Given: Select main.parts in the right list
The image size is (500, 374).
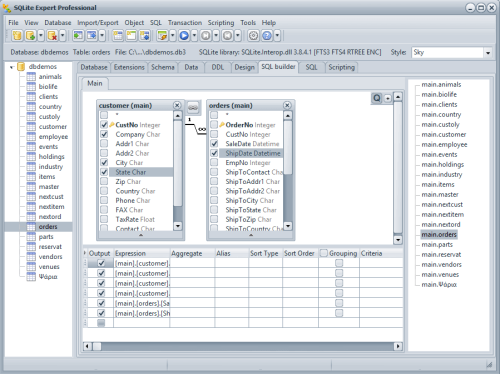Looking at the screenshot, I should 437,245.
